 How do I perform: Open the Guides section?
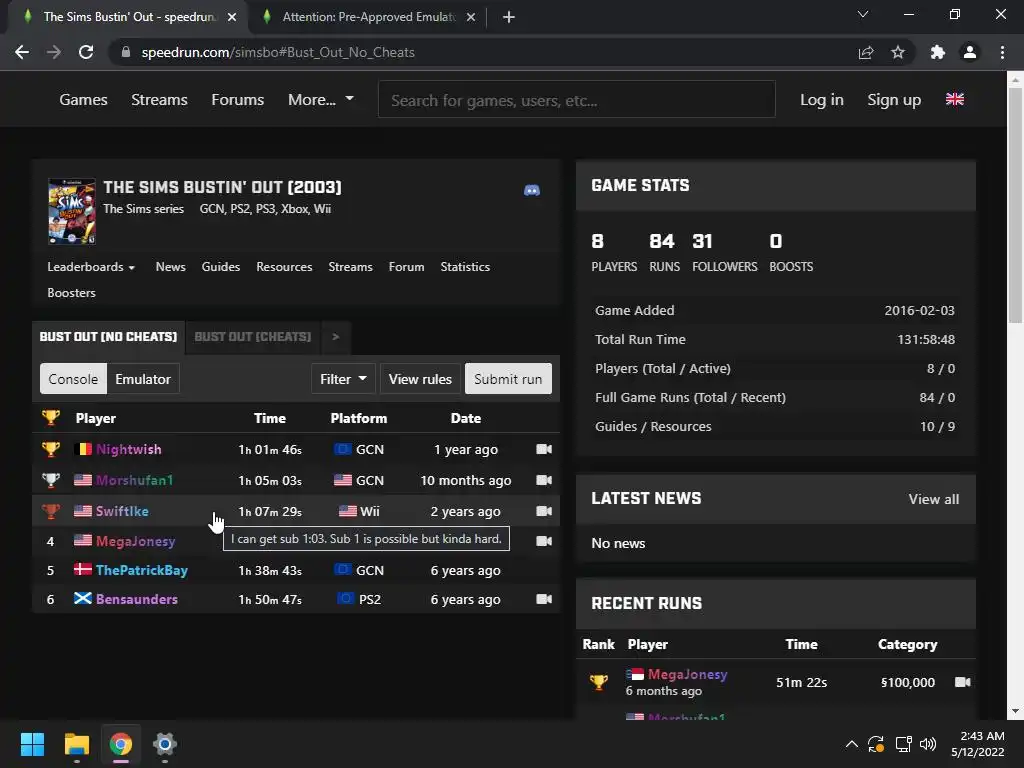[x=221, y=266]
